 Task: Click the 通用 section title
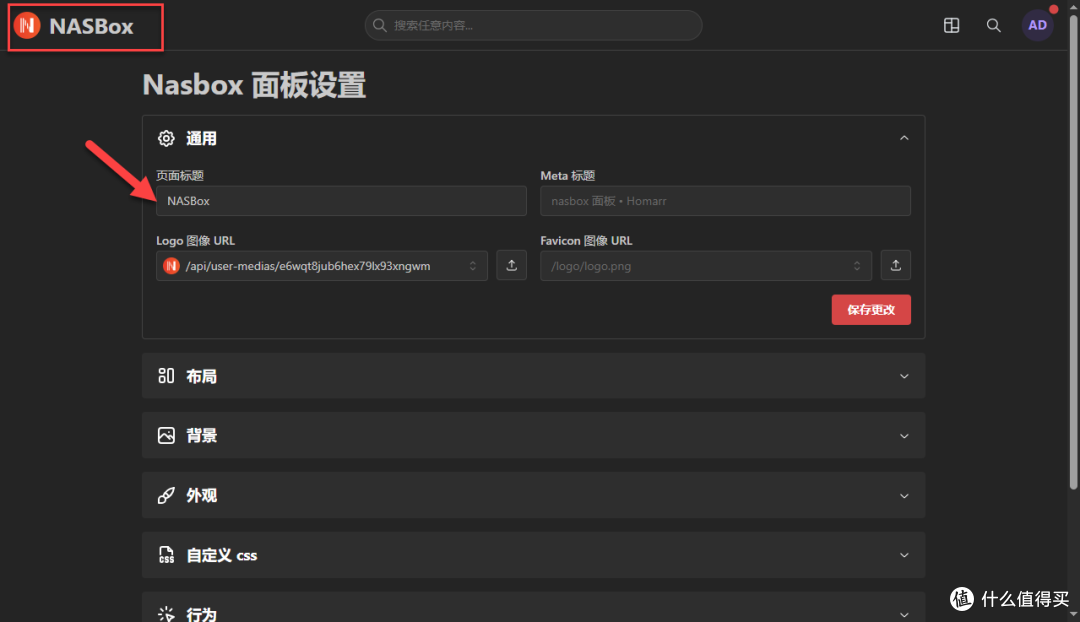coord(201,138)
